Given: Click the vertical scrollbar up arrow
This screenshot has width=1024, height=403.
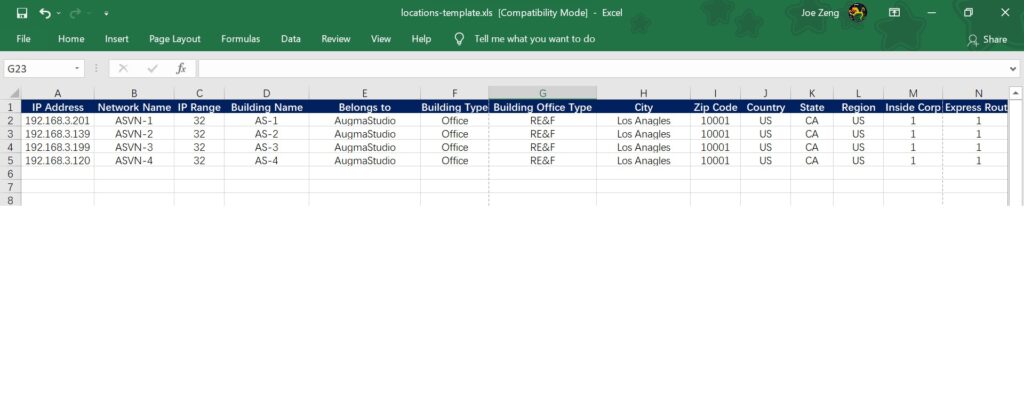Looking at the screenshot, I should (x=1015, y=93).
